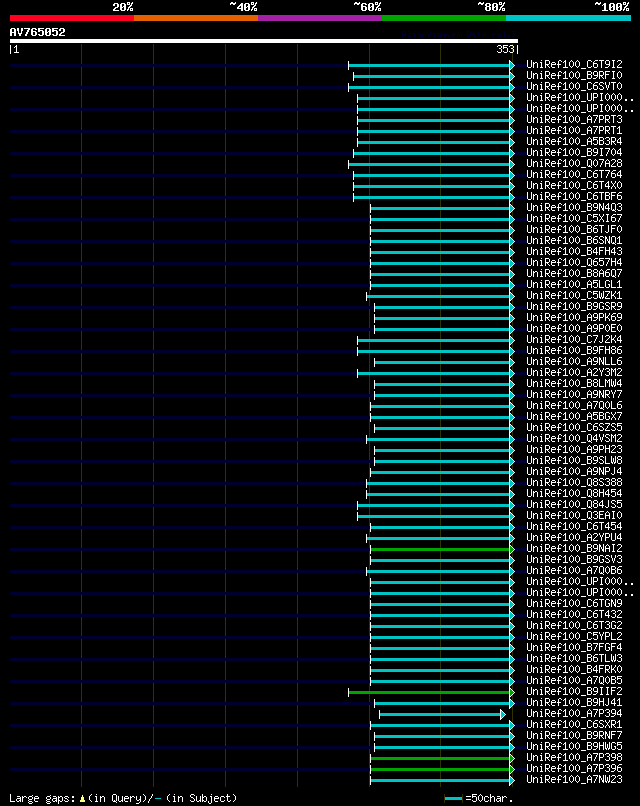Select the UniRef100_Q07A28 label
Viewport: 640px width, 806px height.
tap(574, 163)
